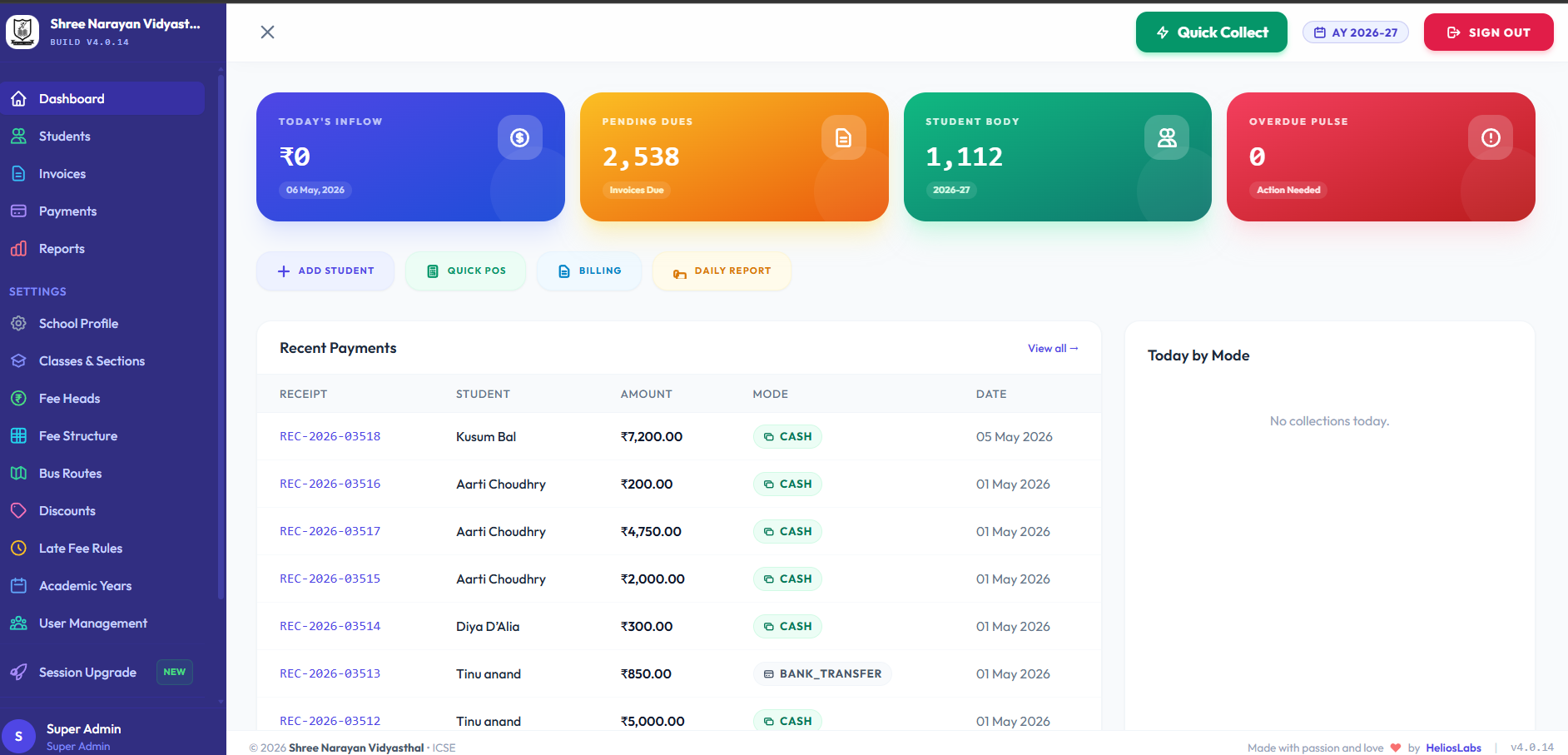
Task: Open the HeliosLabs link in footer
Action: pyautogui.click(x=1453, y=748)
